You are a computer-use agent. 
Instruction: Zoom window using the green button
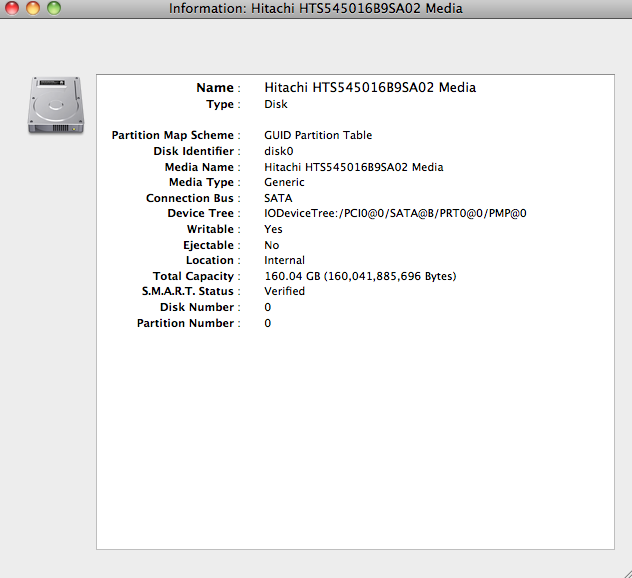54,8
